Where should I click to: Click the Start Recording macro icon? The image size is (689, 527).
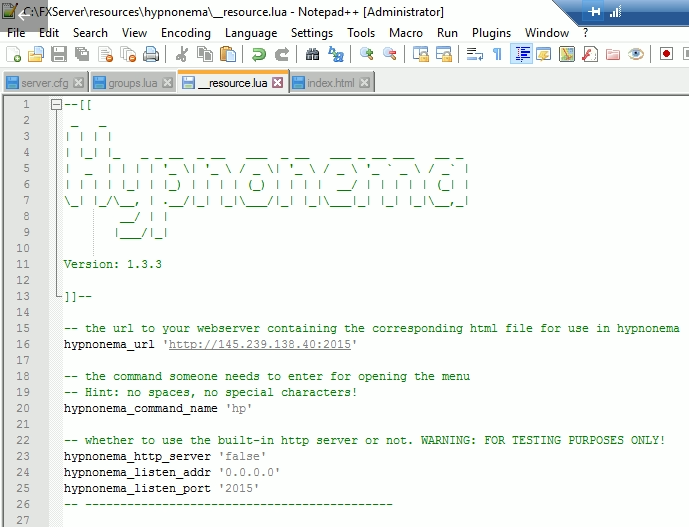point(666,55)
